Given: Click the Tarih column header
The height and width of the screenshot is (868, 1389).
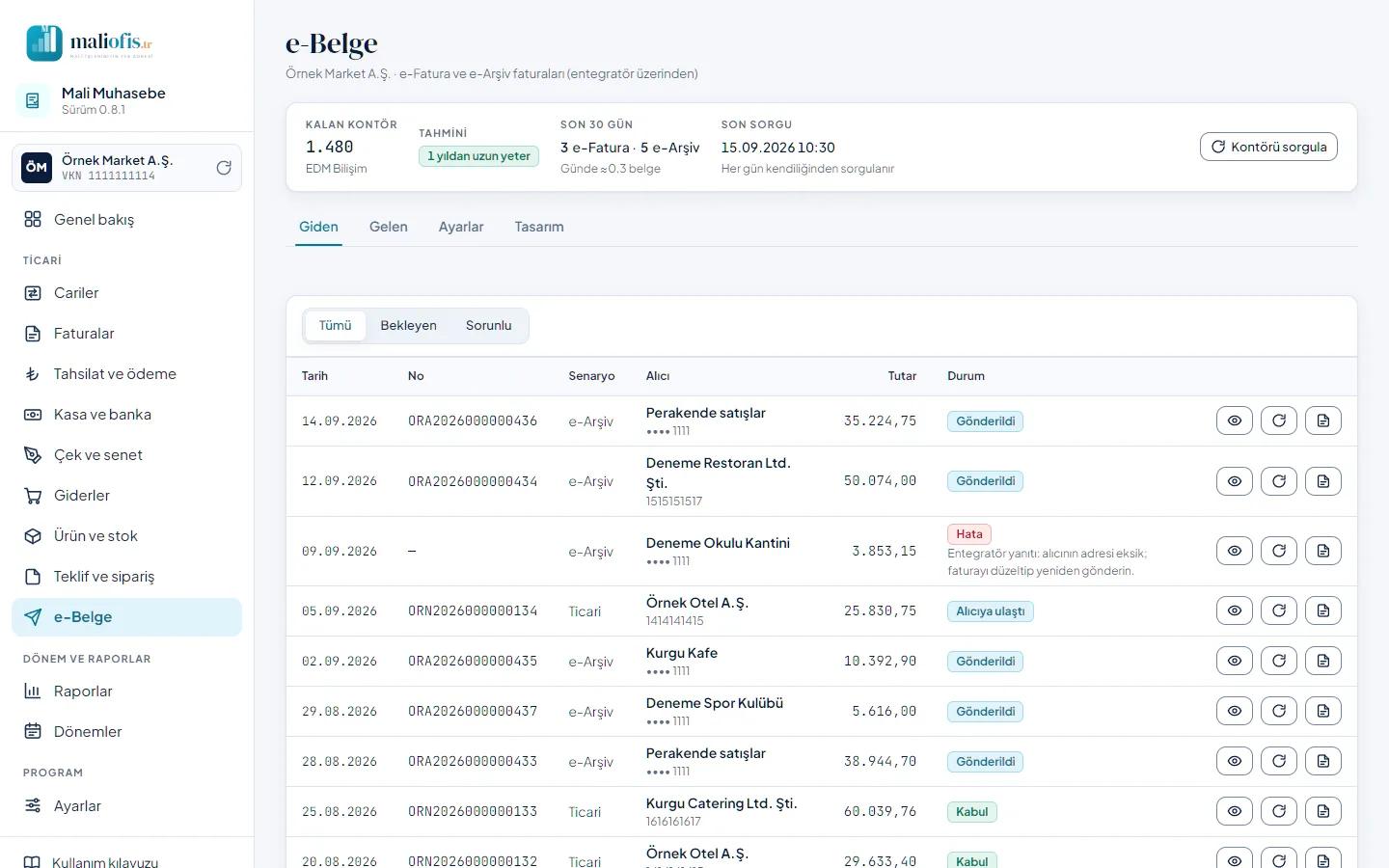Looking at the screenshot, I should (x=315, y=376).
